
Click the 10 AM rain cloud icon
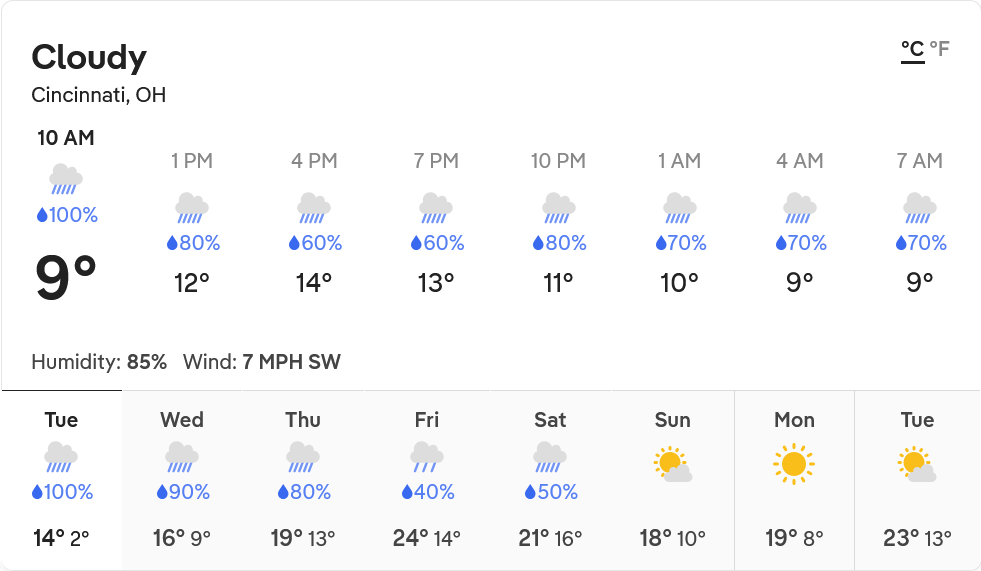click(66, 180)
